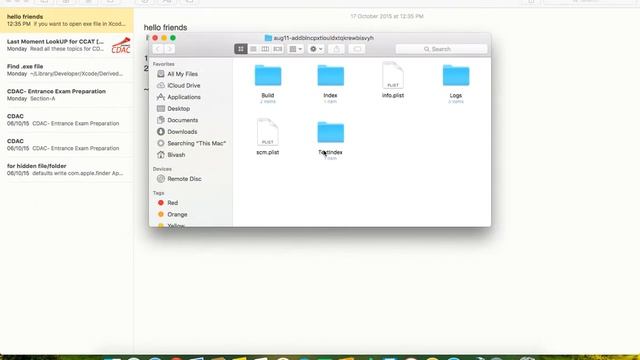640x360 pixels.
Task: Select the 'hello friends' note
Action: pos(67,20)
